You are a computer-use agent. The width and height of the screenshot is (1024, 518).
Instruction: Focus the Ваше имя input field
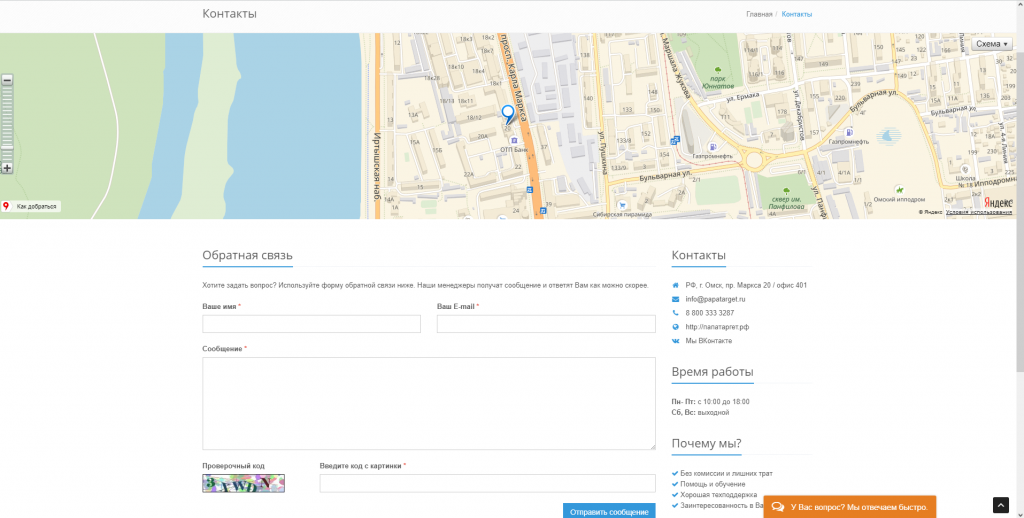coord(311,324)
